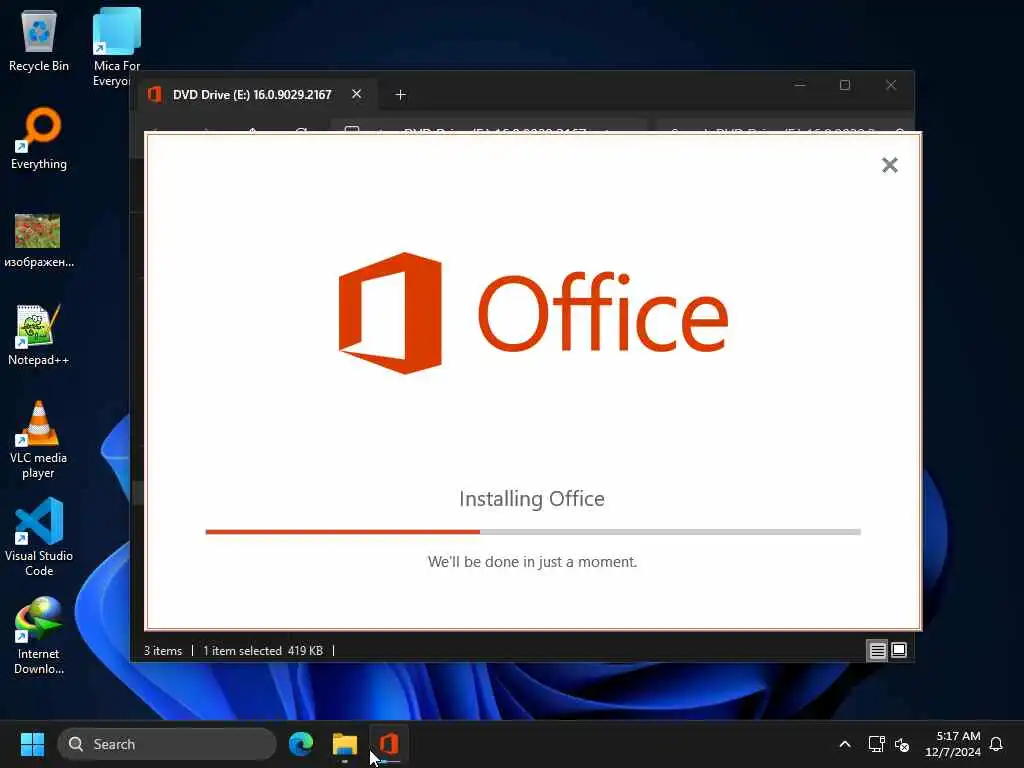The image size is (1024, 768).
Task: Close the File Explorer window
Action: pyautogui.click(x=891, y=85)
